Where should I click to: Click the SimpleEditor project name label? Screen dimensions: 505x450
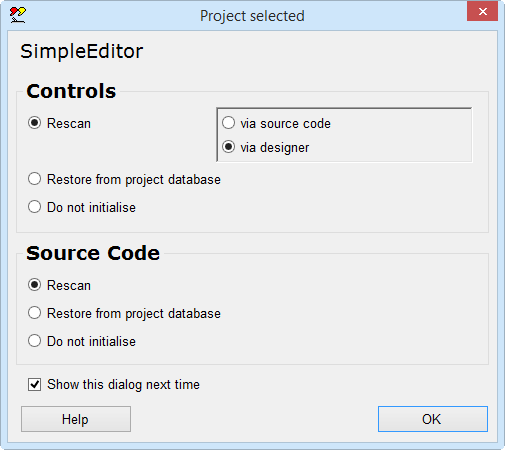(x=82, y=51)
